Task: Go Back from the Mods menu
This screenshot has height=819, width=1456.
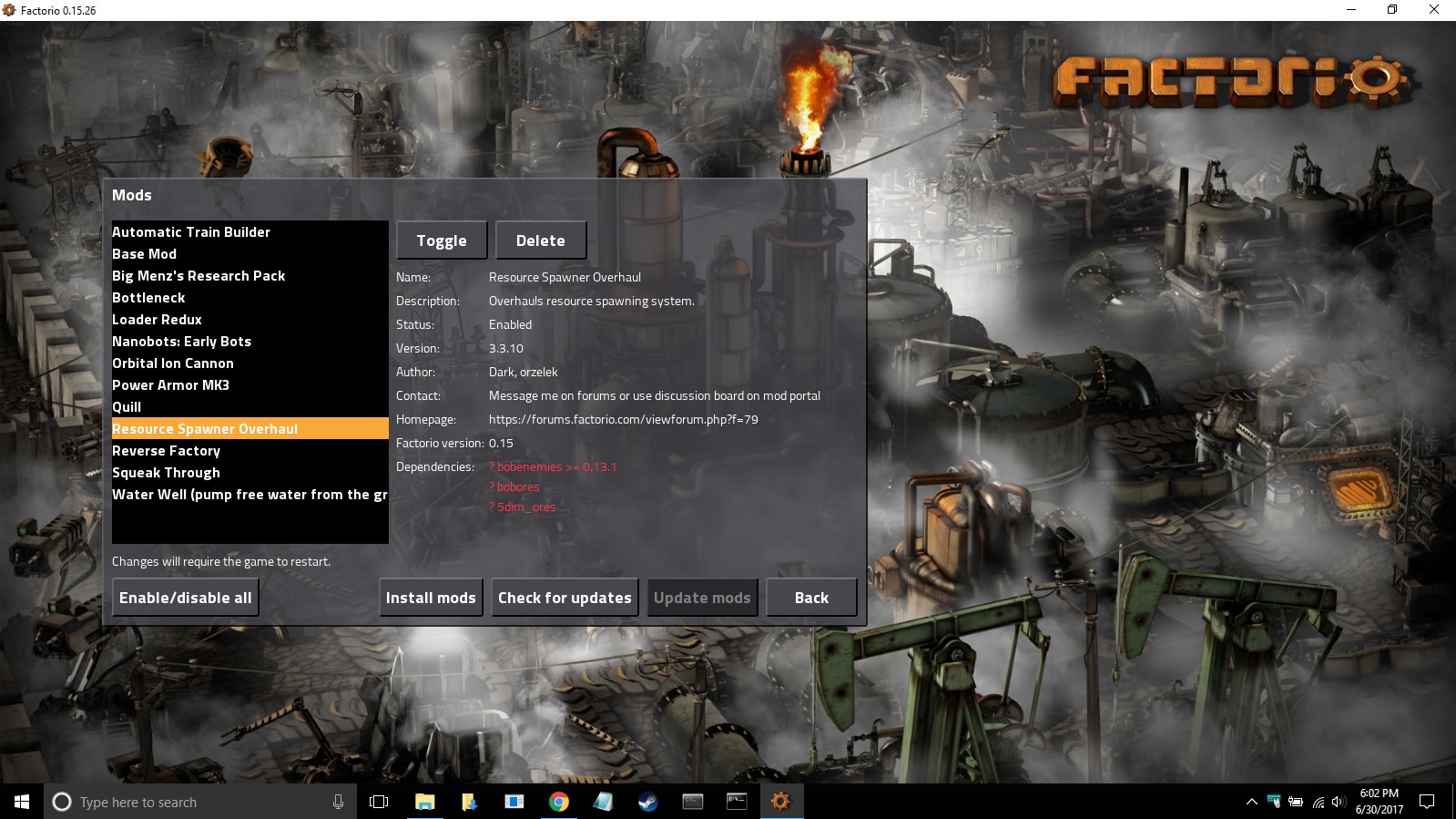Action: coord(811,598)
